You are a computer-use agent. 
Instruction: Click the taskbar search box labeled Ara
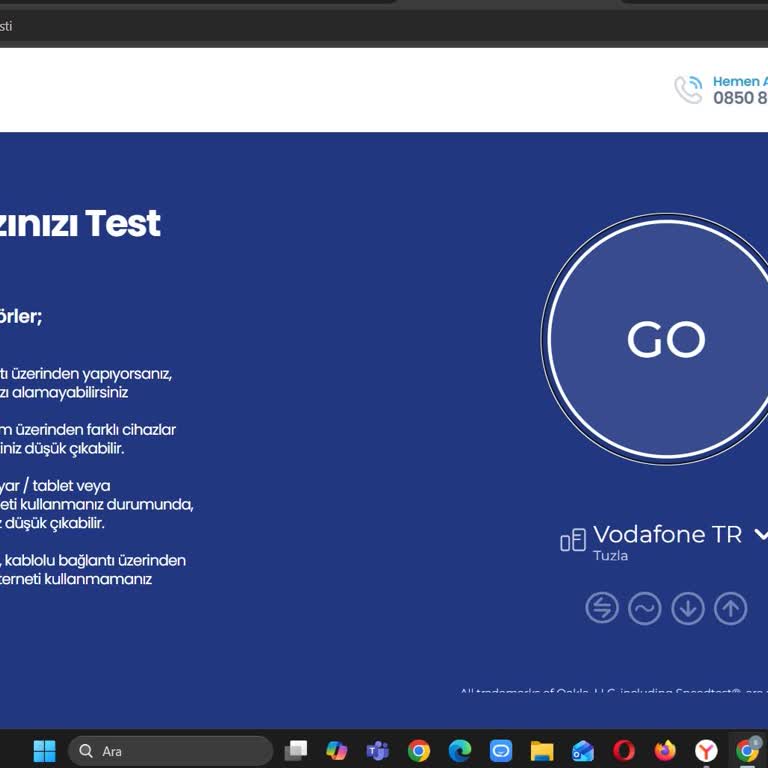click(170, 751)
